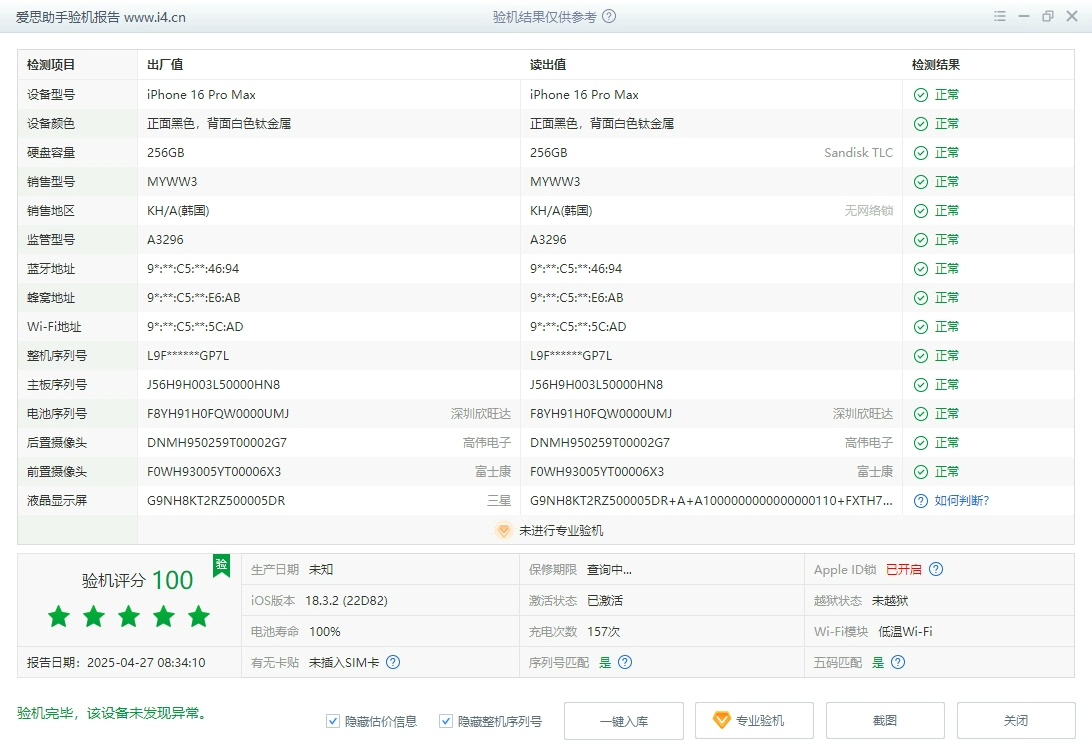Click the green check icon in 电池序列号 row
This screenshot has height=756, width=1092.
click(921, 414)
